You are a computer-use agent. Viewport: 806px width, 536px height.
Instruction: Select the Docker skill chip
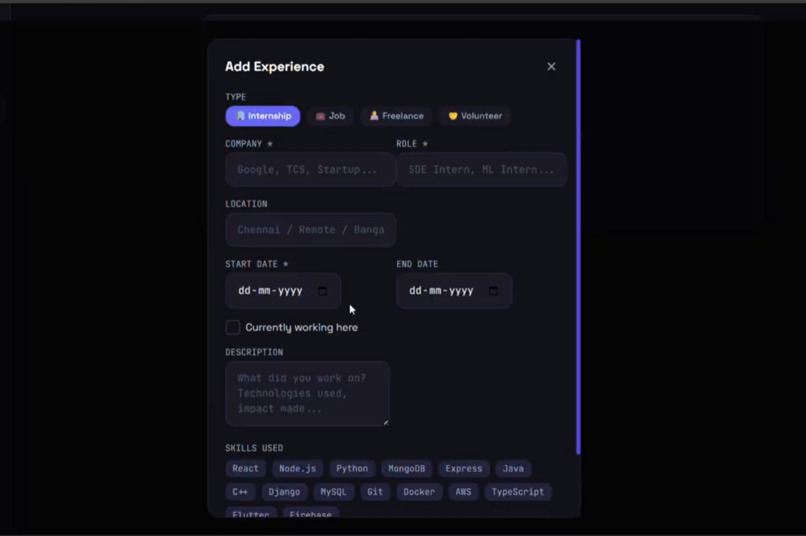click(419, 492)
